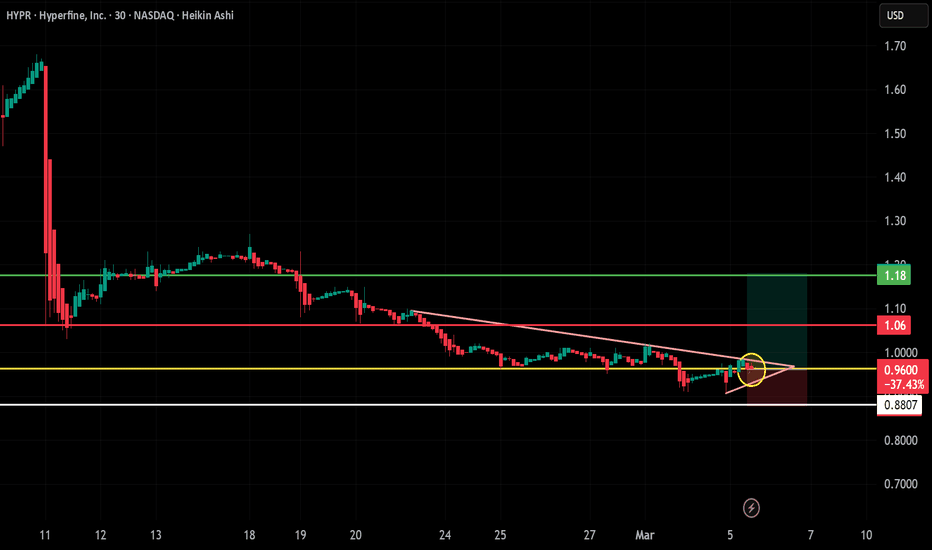Click the 0.7000 price axis value
Image resolution: width=932 pixels, height=550 pixels.
click(900, 484)
